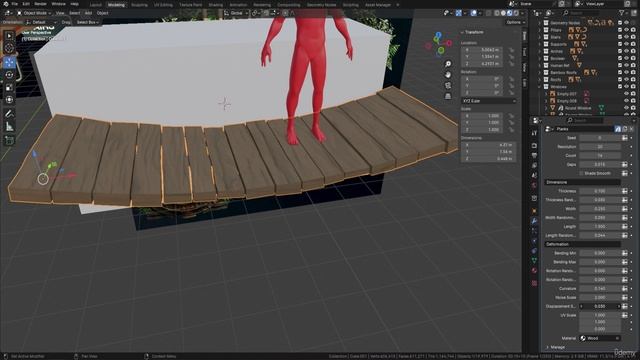The width and height of the screenshot is (640, 360).
Task: Collapse the Transform panel
Action: (473, 32)
